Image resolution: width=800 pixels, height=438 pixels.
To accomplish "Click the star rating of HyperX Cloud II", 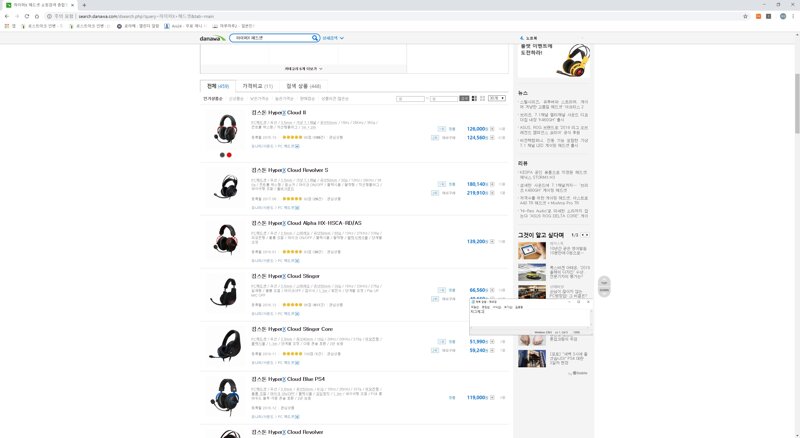I will tap(292, 137).
